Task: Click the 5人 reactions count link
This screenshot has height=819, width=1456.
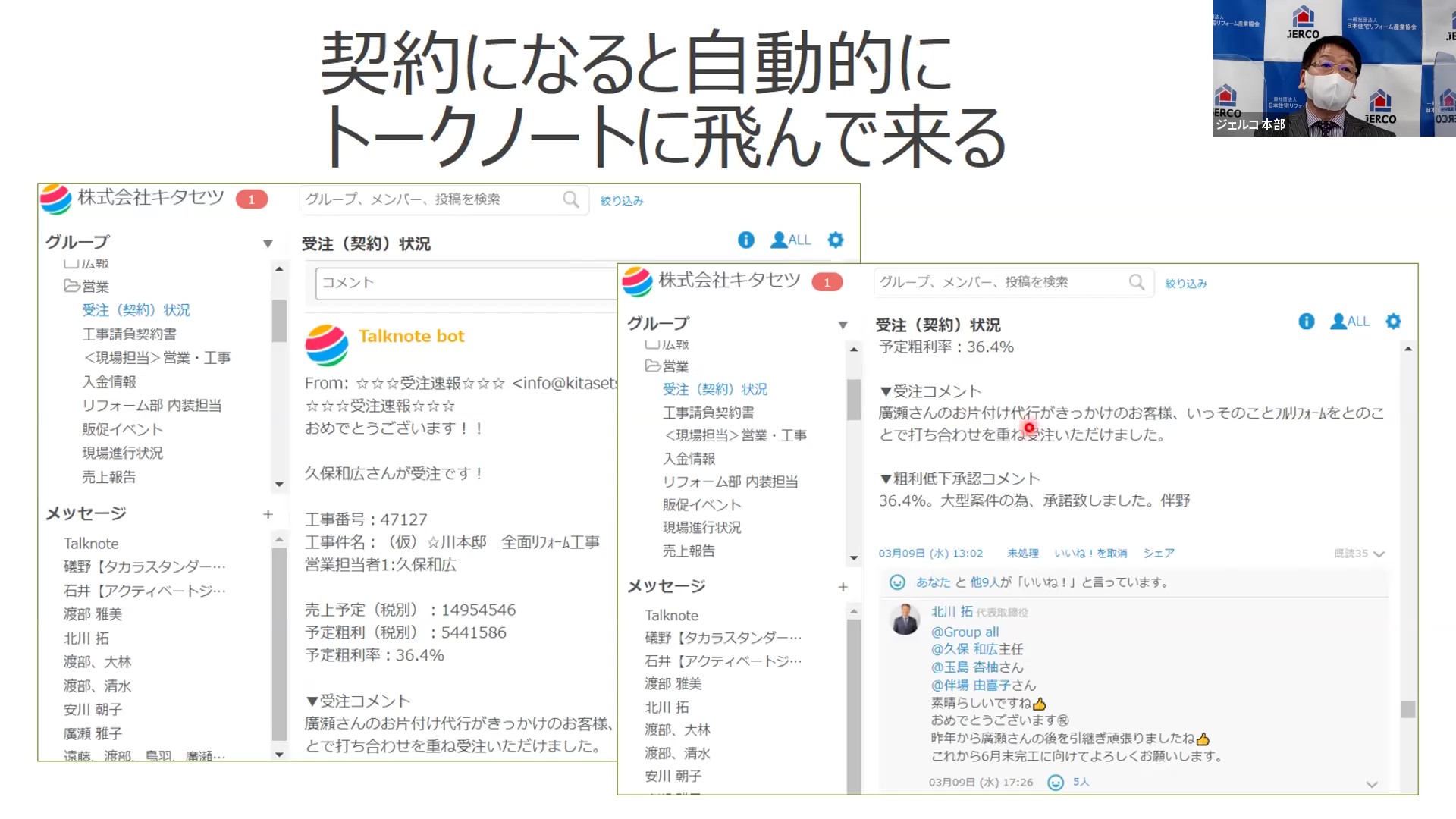Action: pos(1081,782)
